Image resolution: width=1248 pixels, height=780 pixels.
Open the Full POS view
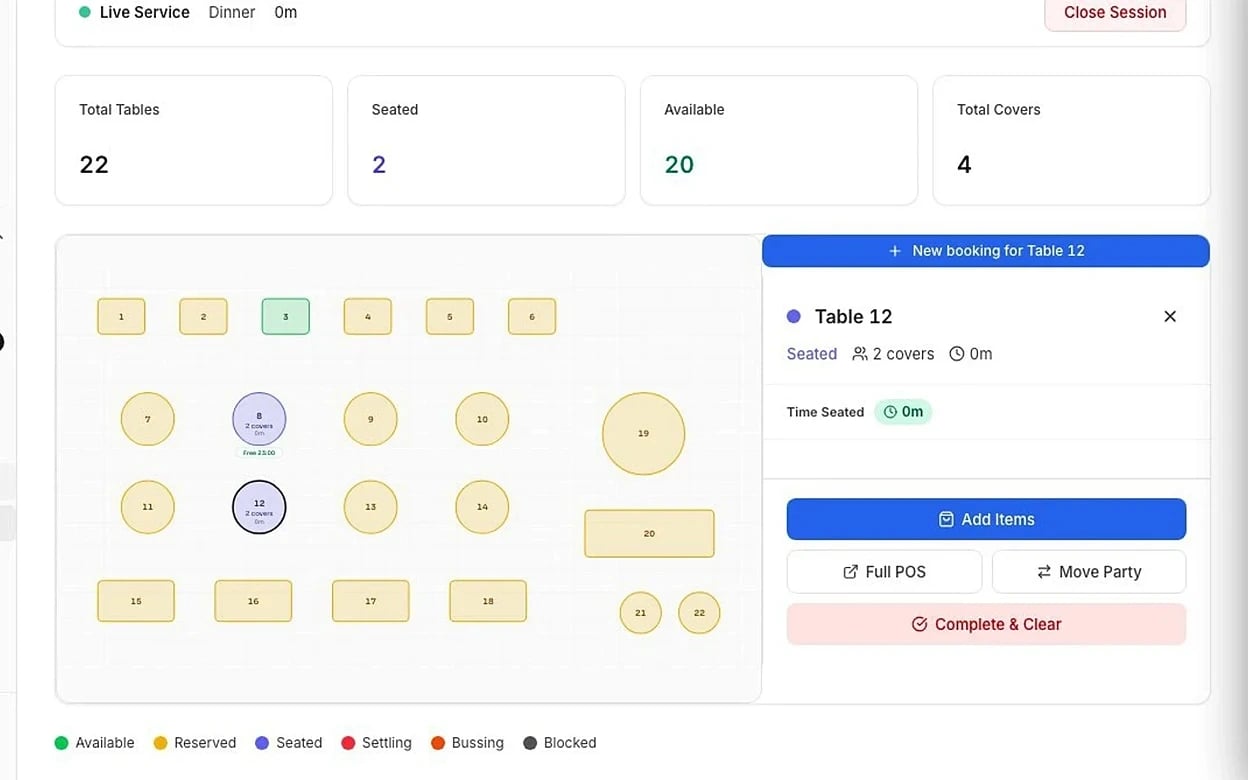click(884, 572)
